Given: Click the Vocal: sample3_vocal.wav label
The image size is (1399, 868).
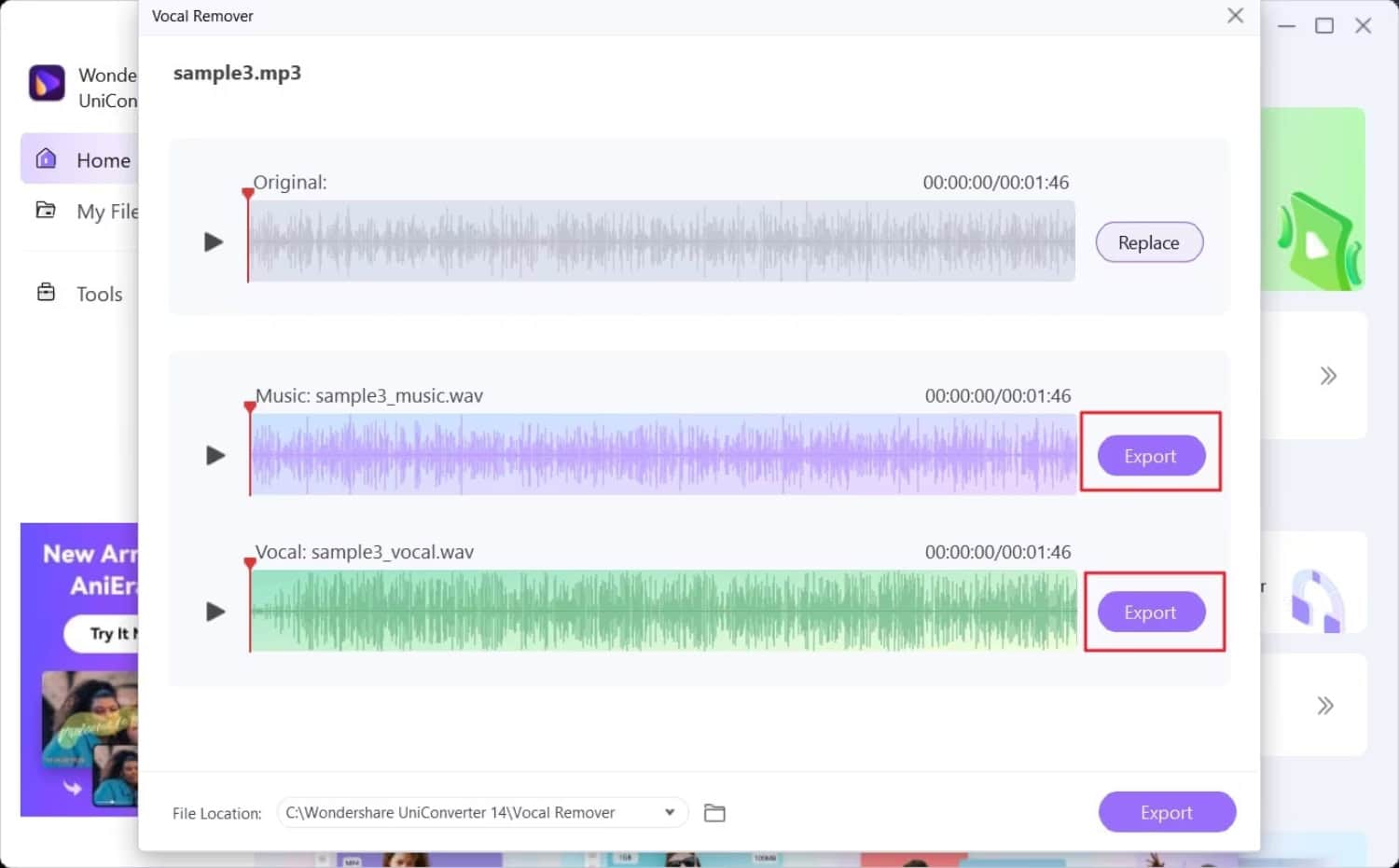Looking at the screenshot, I should click(x=365, y=552).
